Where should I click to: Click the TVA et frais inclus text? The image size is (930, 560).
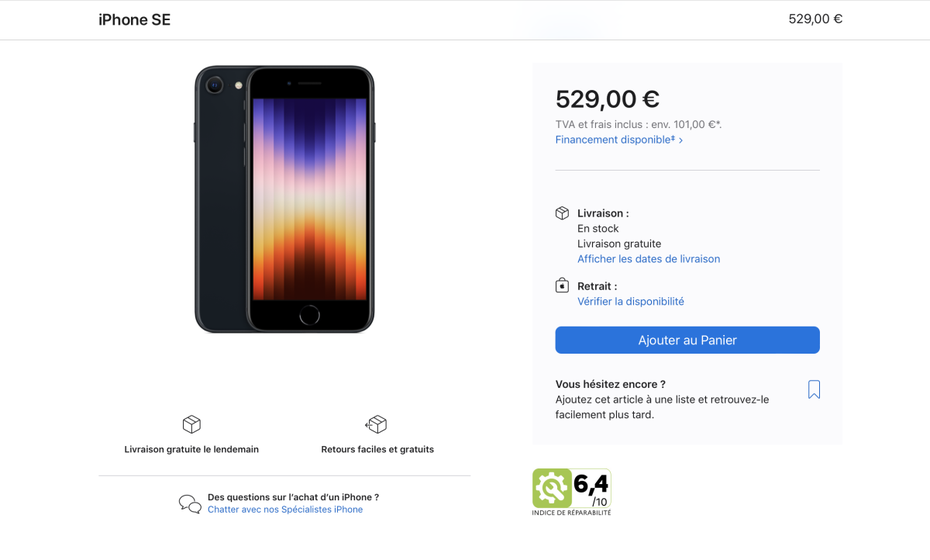[x=638, y=125]
